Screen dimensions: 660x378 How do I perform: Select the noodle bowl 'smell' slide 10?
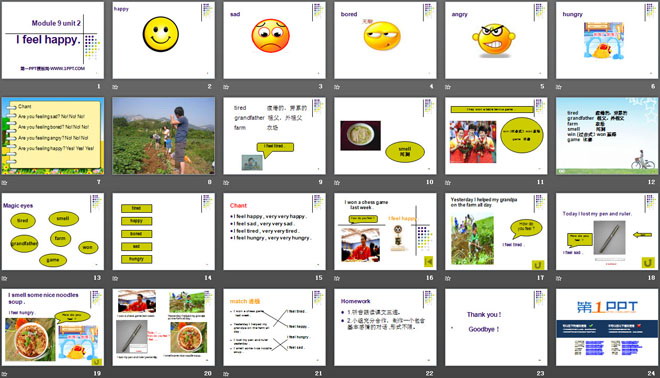(385, 136)
